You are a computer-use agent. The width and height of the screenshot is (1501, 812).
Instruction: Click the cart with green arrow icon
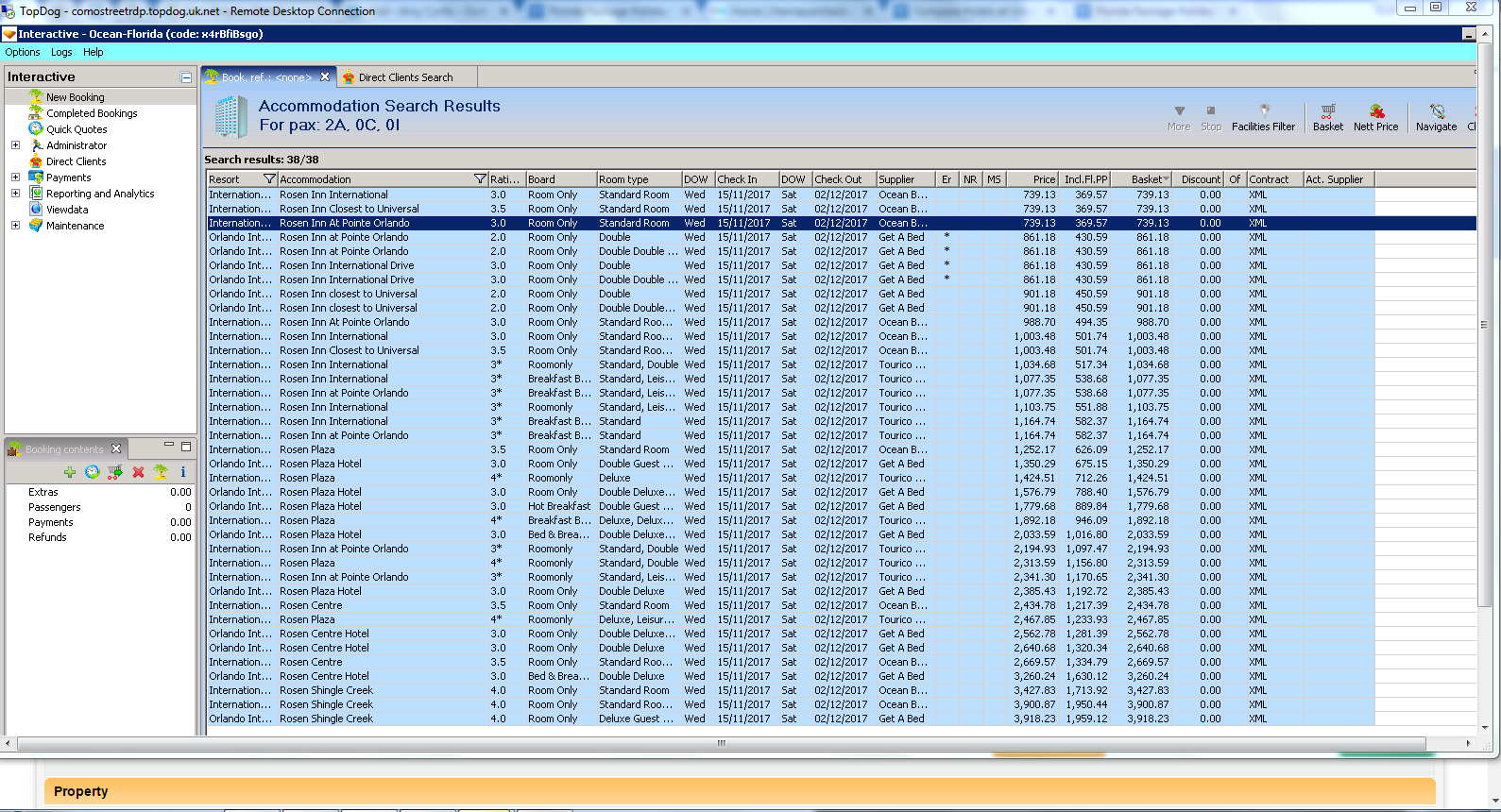click(115, 472)
